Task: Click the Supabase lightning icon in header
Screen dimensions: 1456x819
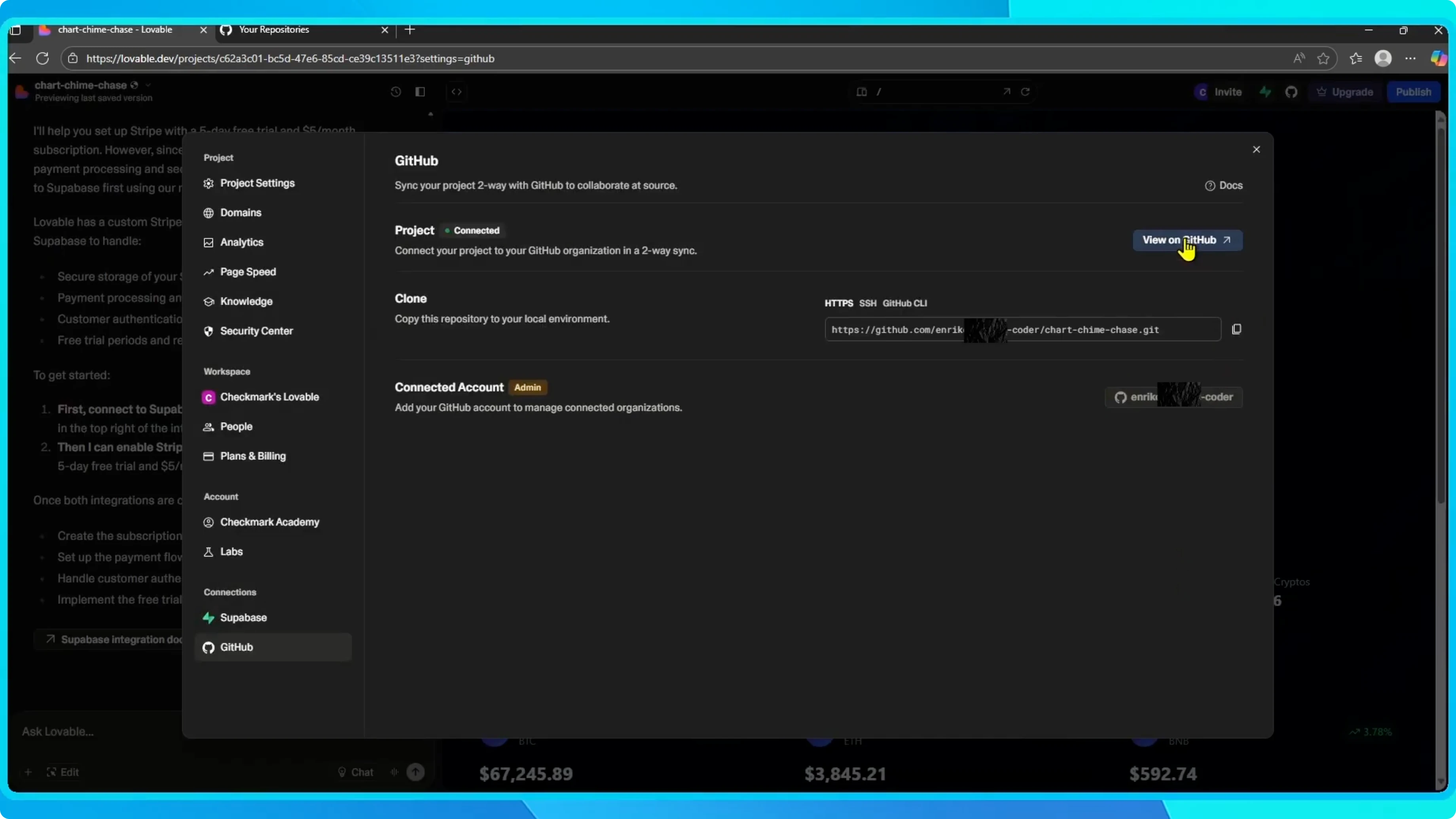Action: (1266, 91)
